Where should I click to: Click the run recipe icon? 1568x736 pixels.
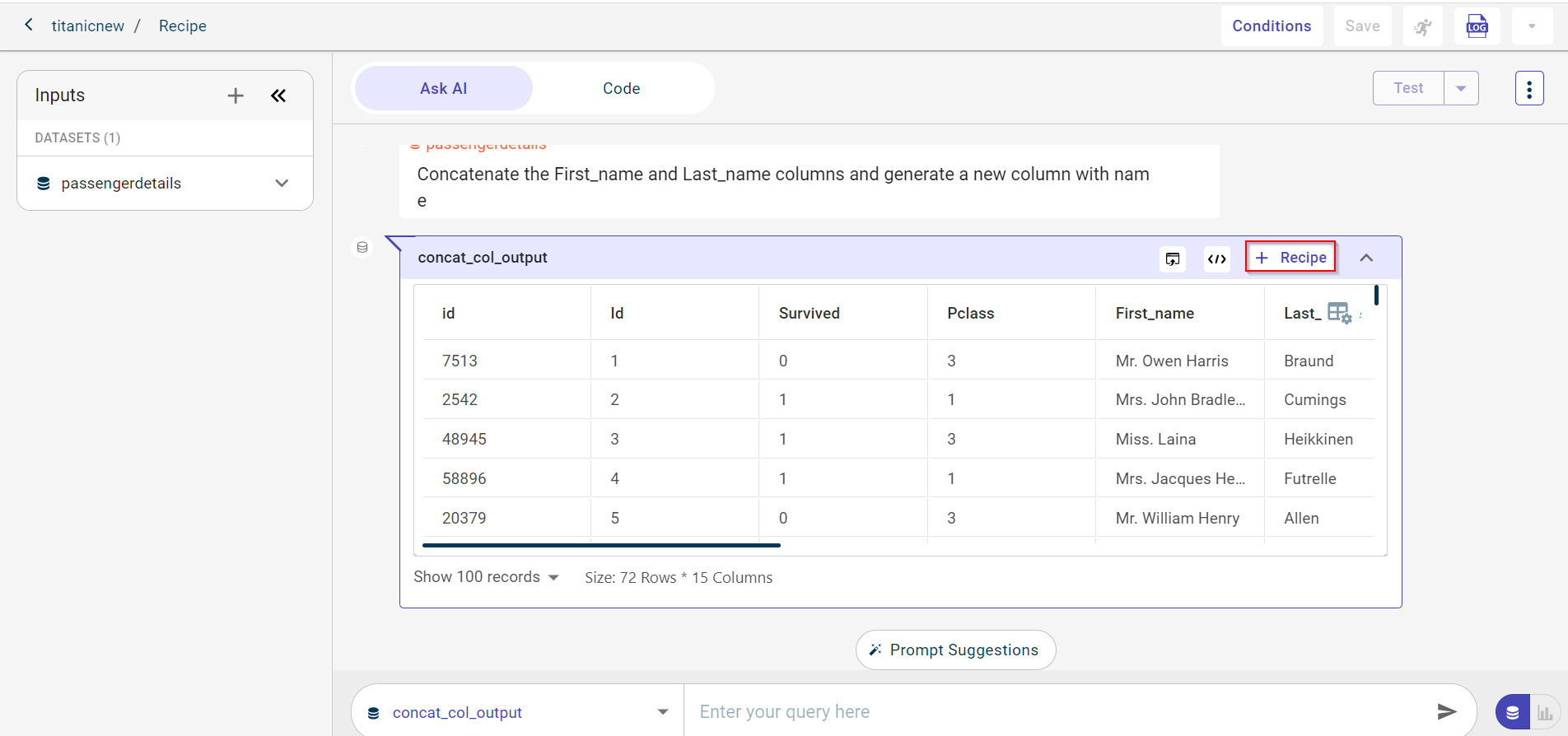(1422, 26)
